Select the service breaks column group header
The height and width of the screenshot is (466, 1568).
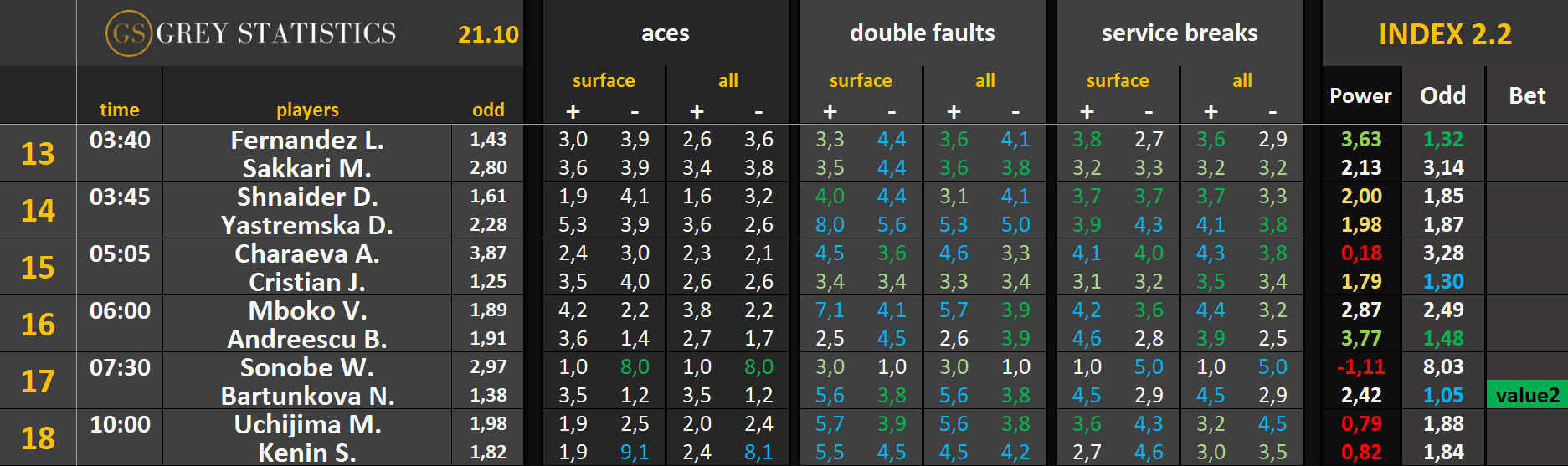(1179, 33)
